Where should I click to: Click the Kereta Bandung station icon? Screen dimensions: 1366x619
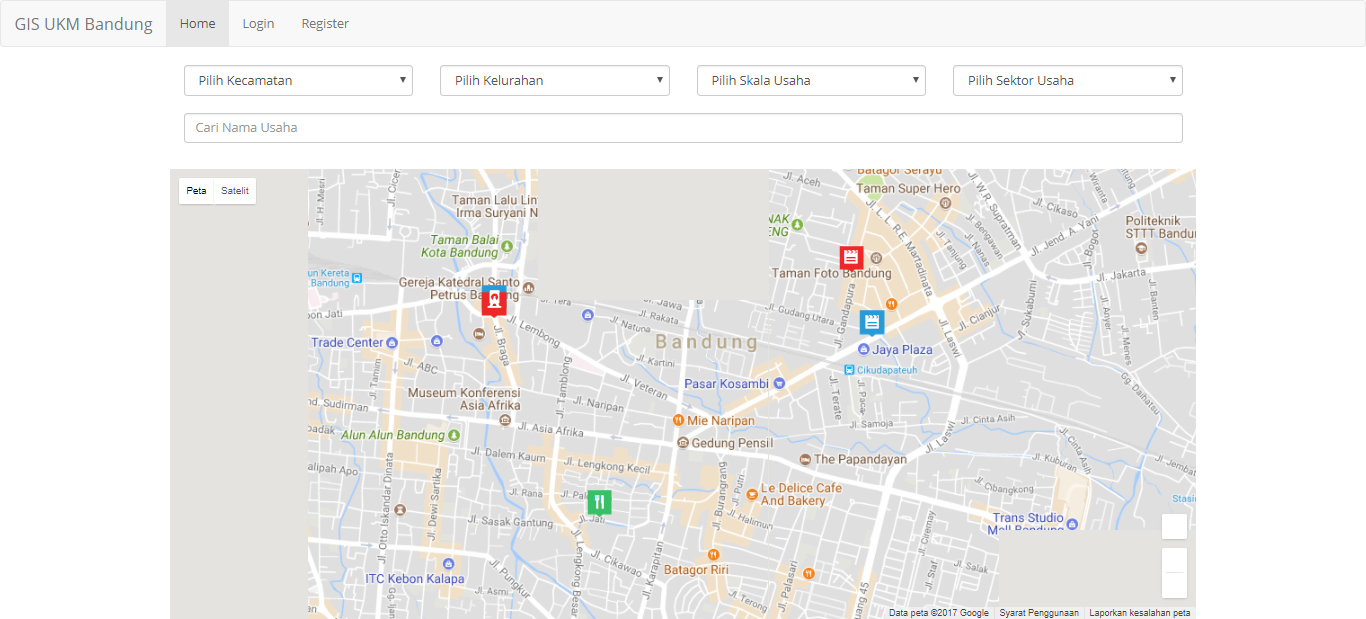pyautogui.click(x=356, y=278)
